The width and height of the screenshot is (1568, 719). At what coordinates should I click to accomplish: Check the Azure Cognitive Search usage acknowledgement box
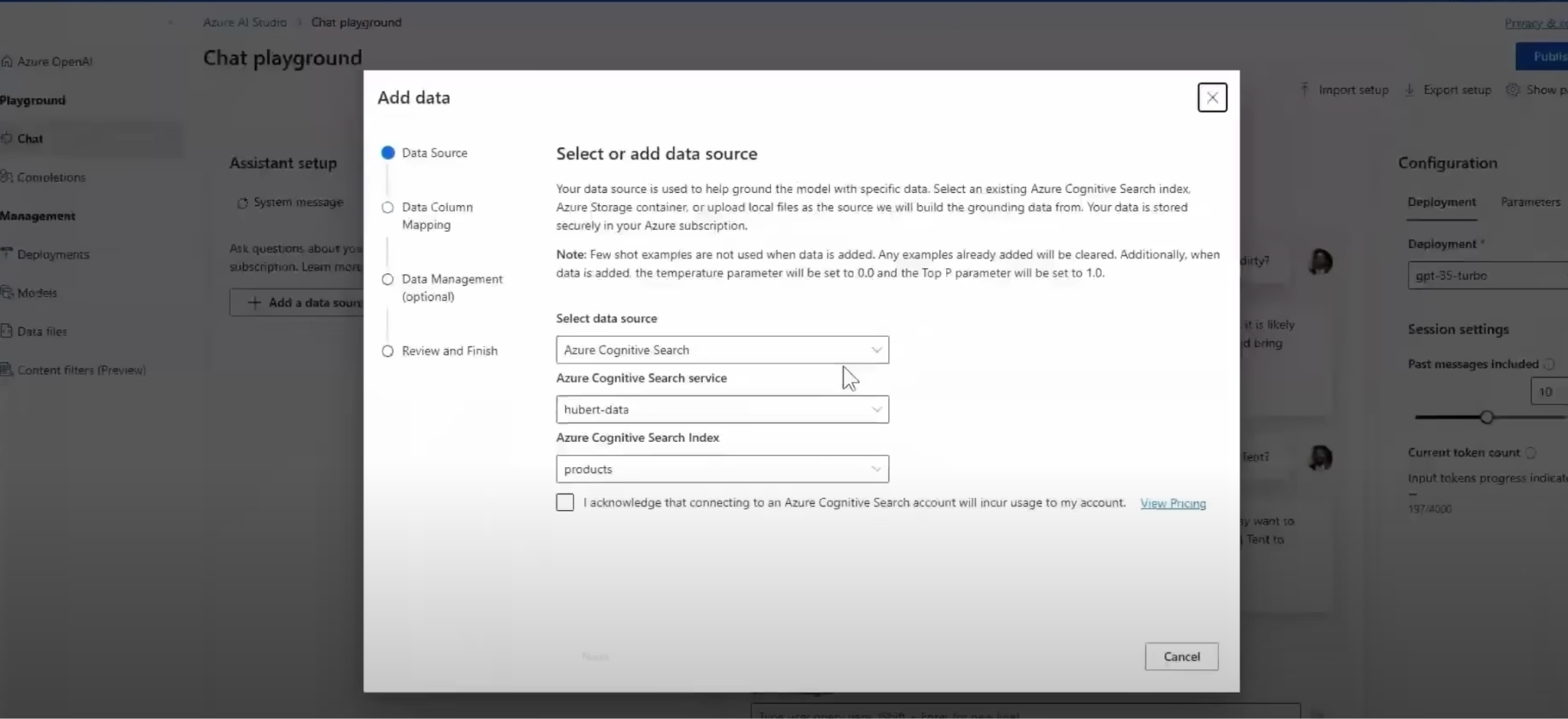point(565,502)
